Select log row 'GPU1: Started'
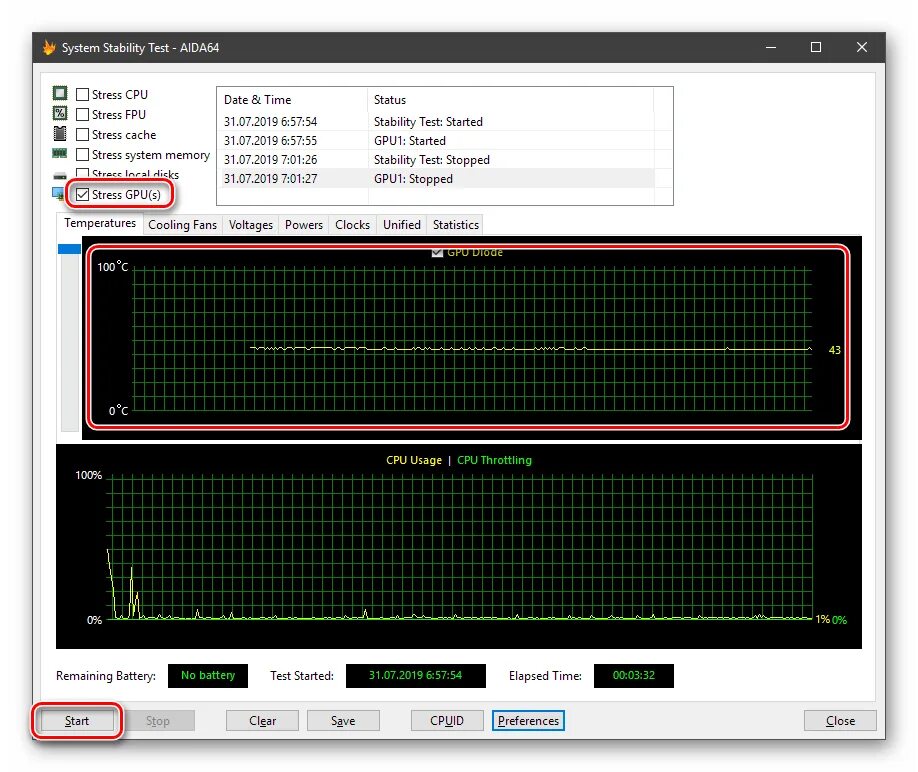The height and width of the screenshot is (772, 918). pos(436,140)
